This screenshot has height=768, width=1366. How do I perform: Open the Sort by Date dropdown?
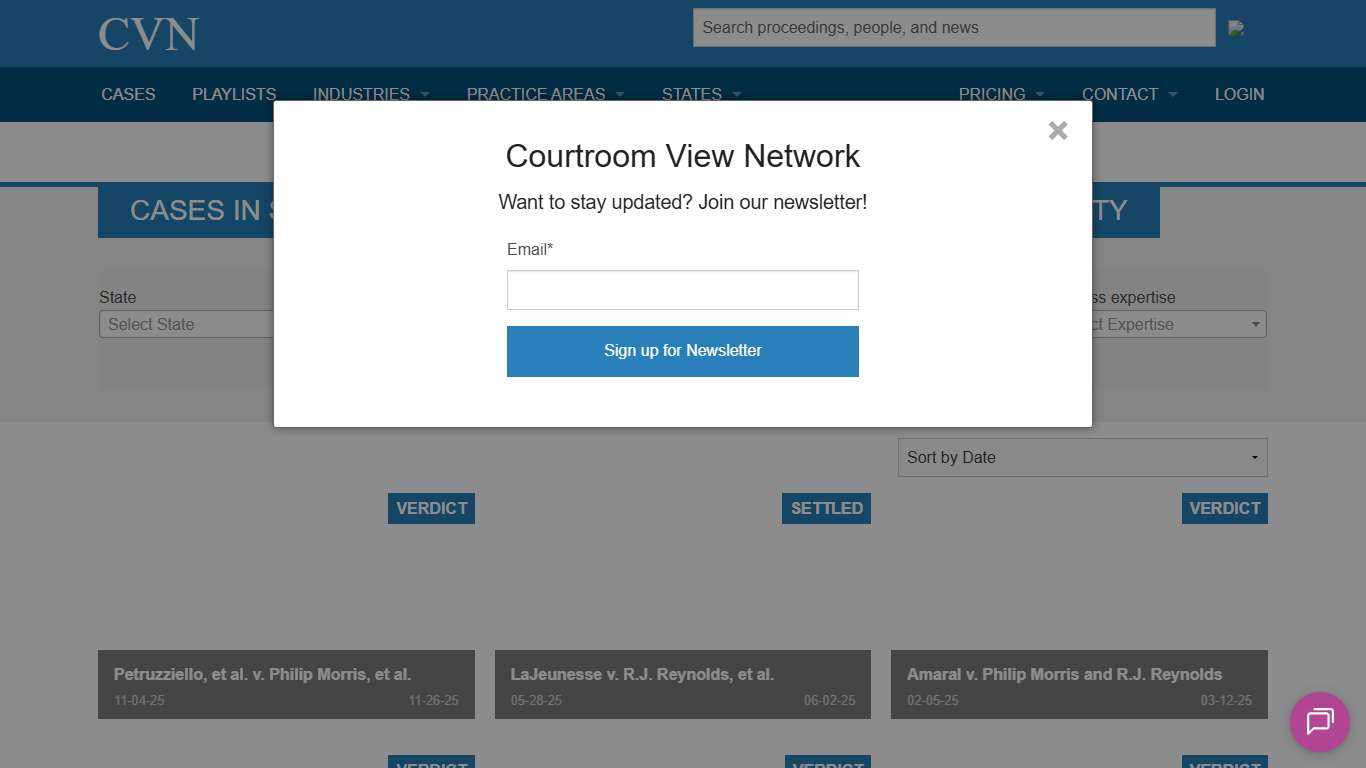click(1082, 457)
